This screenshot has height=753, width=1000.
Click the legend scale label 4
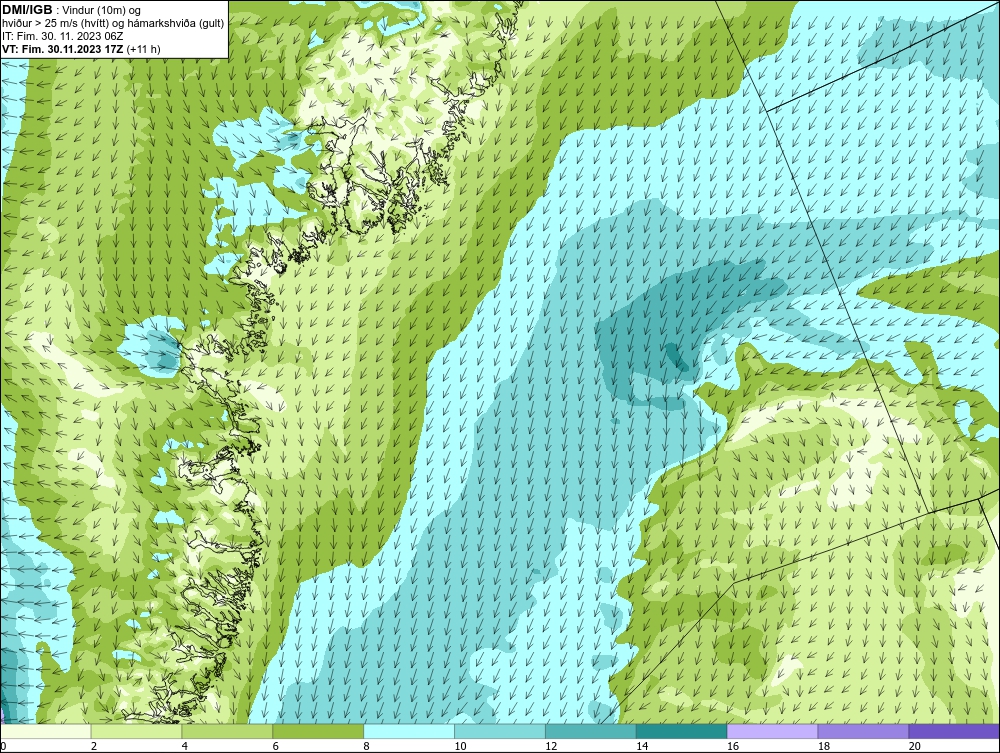pos(184,746)
